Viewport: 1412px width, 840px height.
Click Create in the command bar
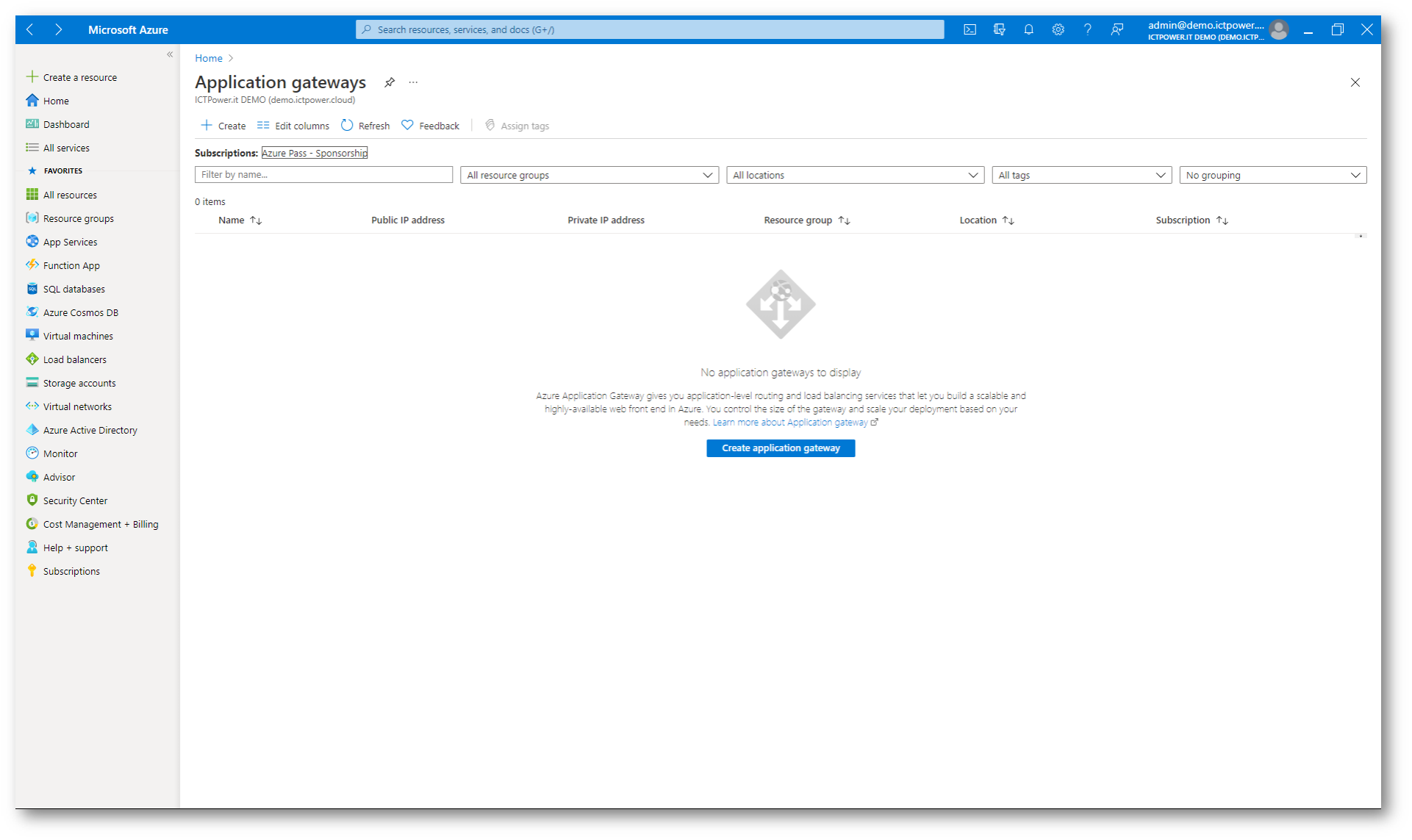(x=223, y=126)
